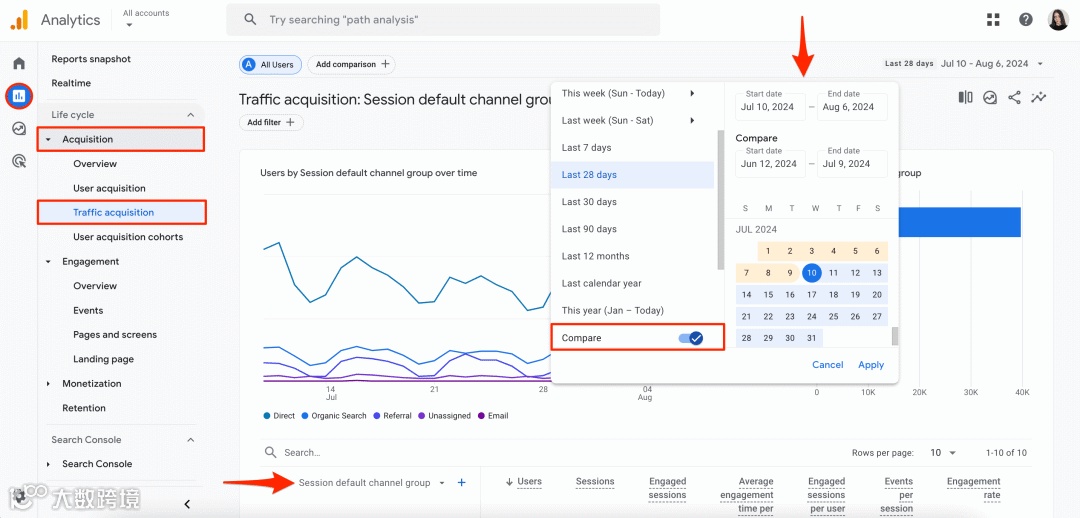This screenshot has height=518, width=1080.
Task: Open the date range dropdown Jul 10 - Aug 6, 2024
Action: (x=993, y=63)
